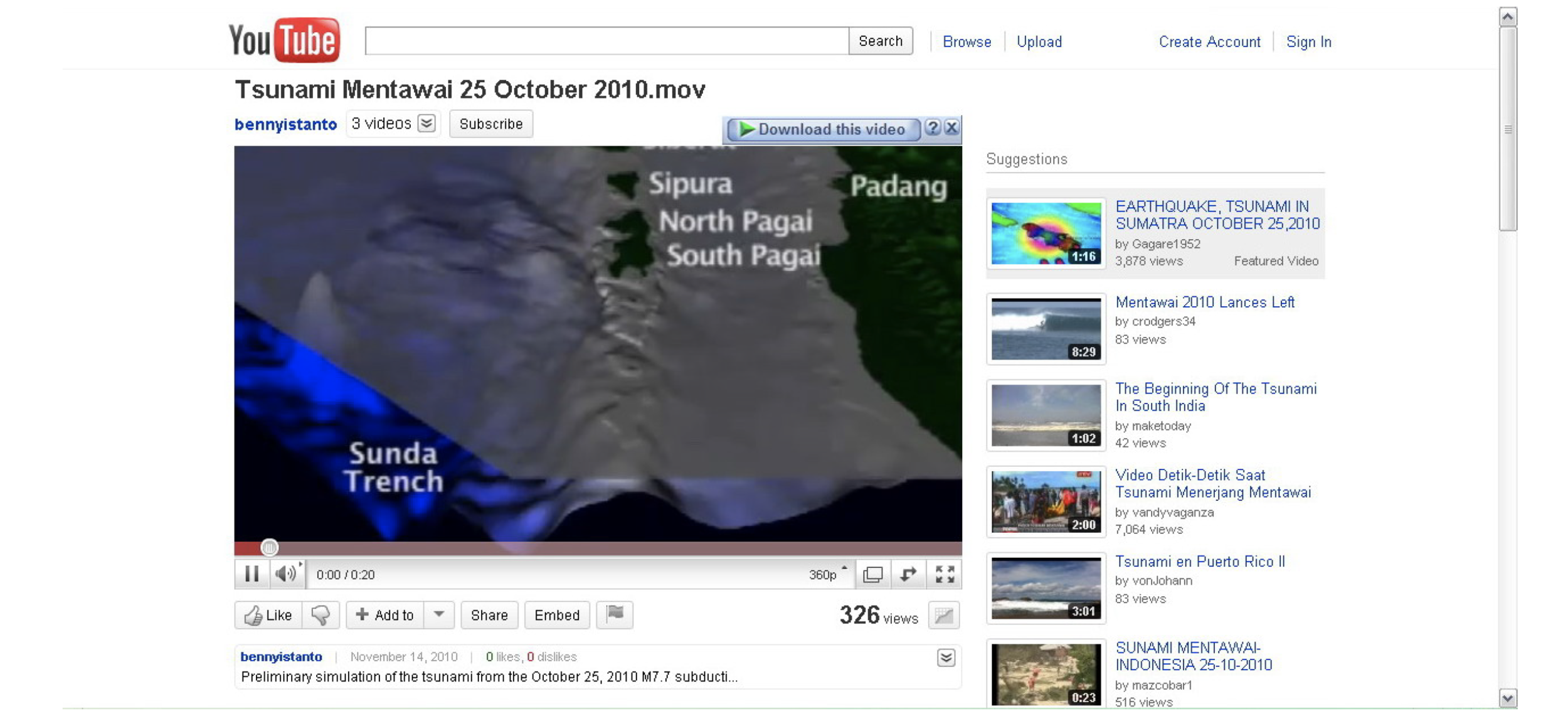Go to the Upload page
The width and height of the screenshot is (1568, 721).
(1039, 42)
